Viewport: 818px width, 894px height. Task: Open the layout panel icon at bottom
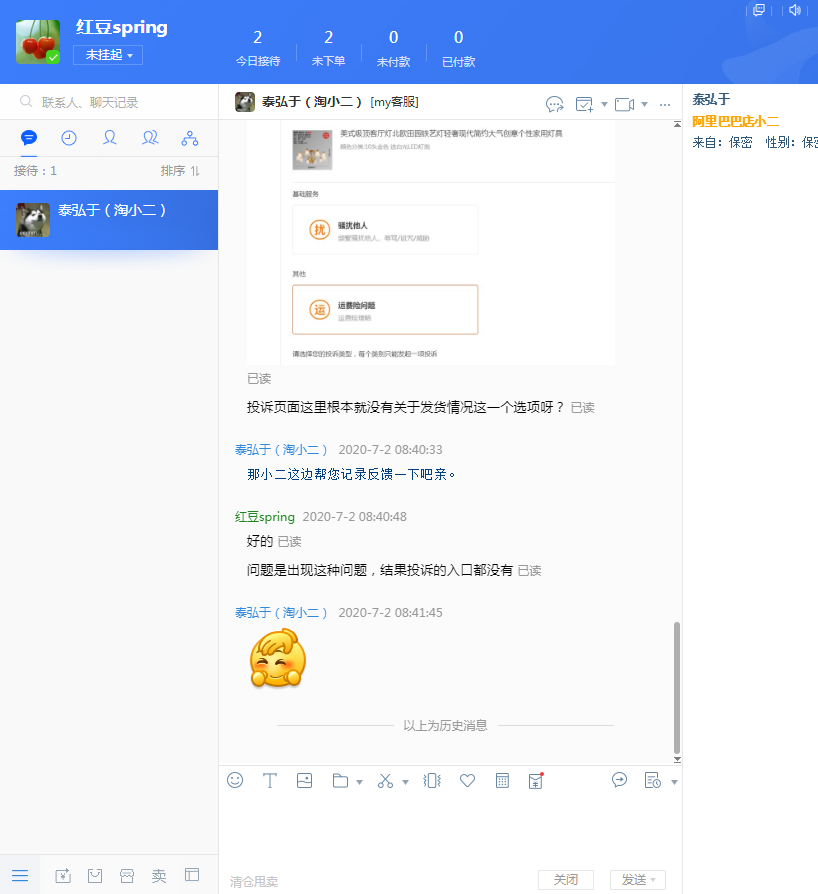click(x=192, y=875)
